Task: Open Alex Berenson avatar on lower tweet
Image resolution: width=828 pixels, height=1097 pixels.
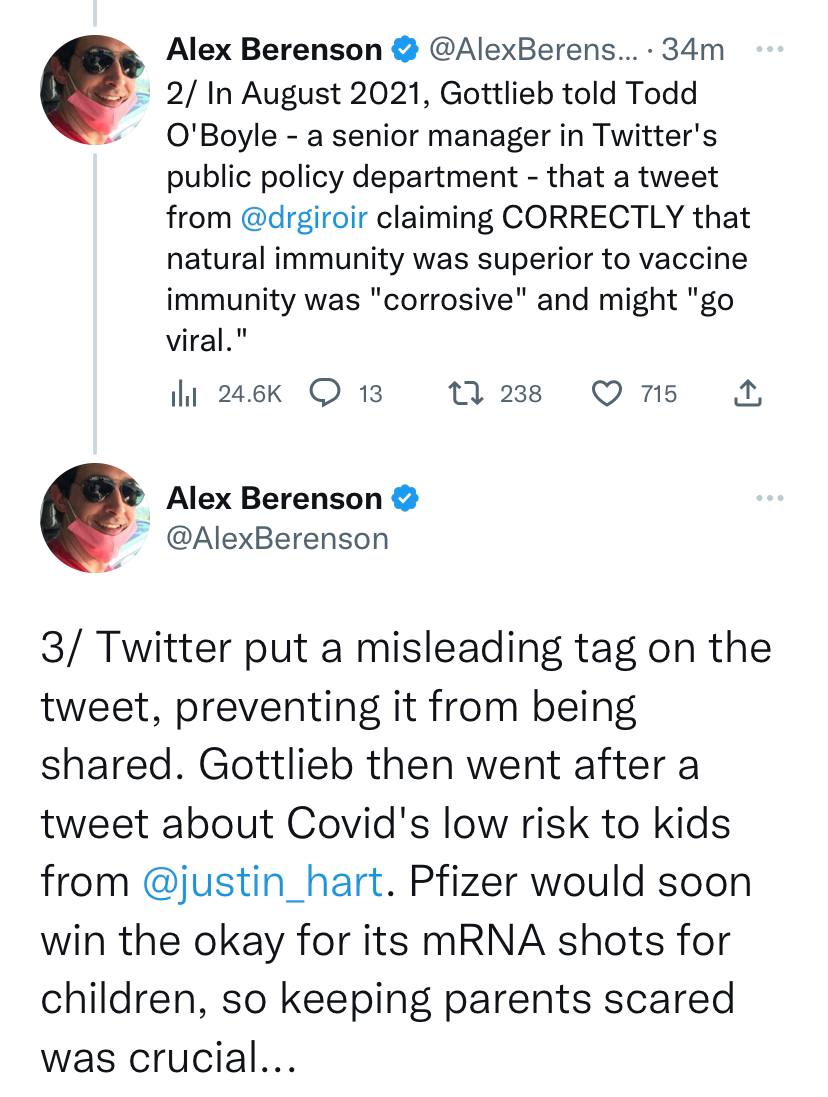Action: coord(95,518)
